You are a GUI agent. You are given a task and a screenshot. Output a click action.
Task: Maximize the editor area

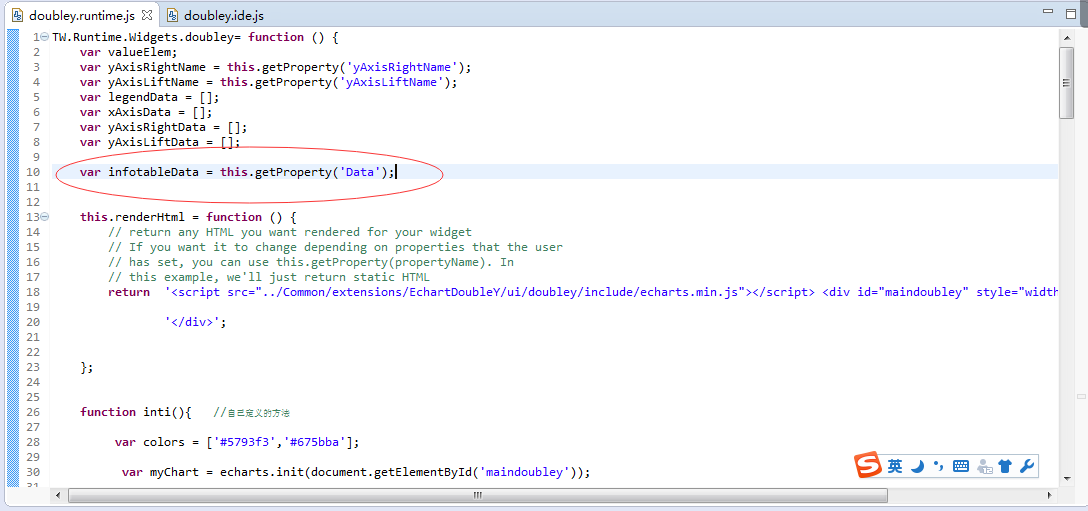point(1073,12)
